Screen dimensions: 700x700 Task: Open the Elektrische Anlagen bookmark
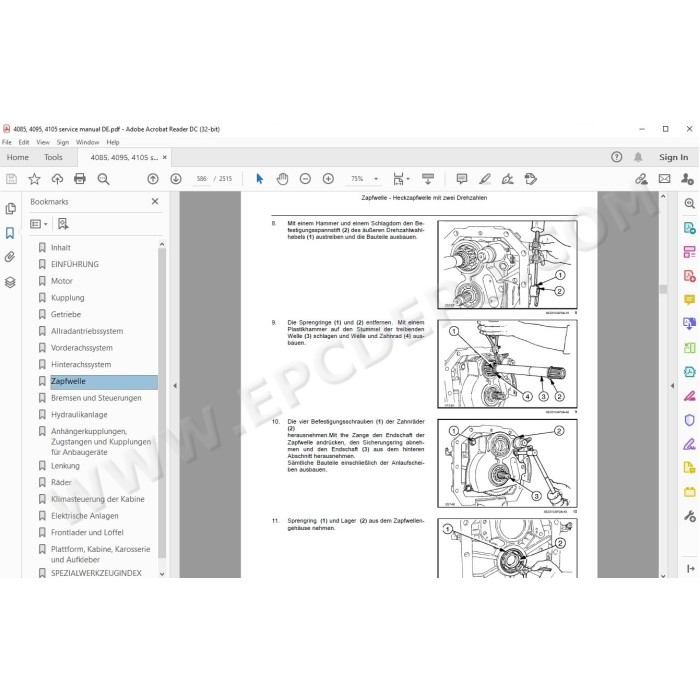click(84, 516)
